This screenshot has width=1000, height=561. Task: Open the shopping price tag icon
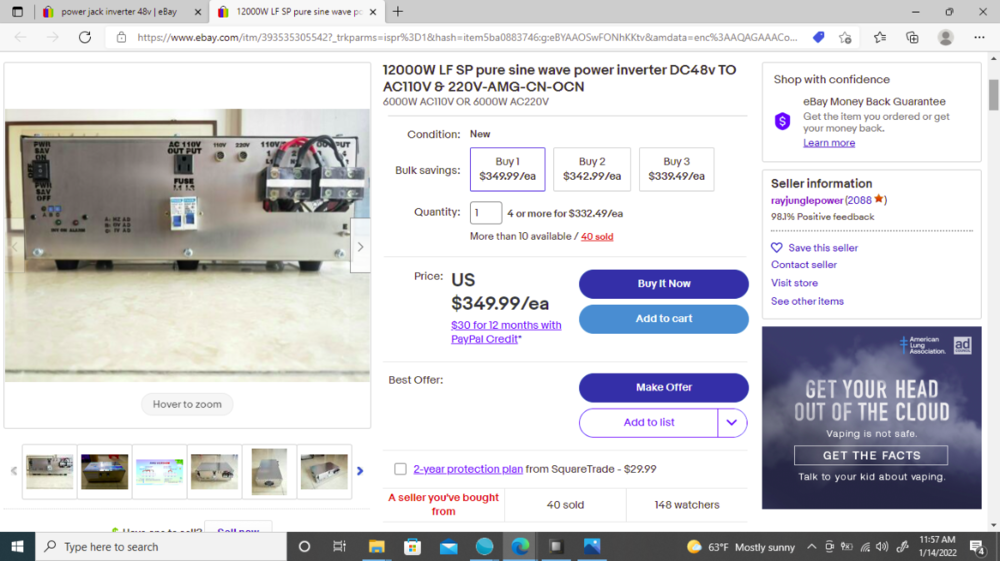click(x=818, y=38)
